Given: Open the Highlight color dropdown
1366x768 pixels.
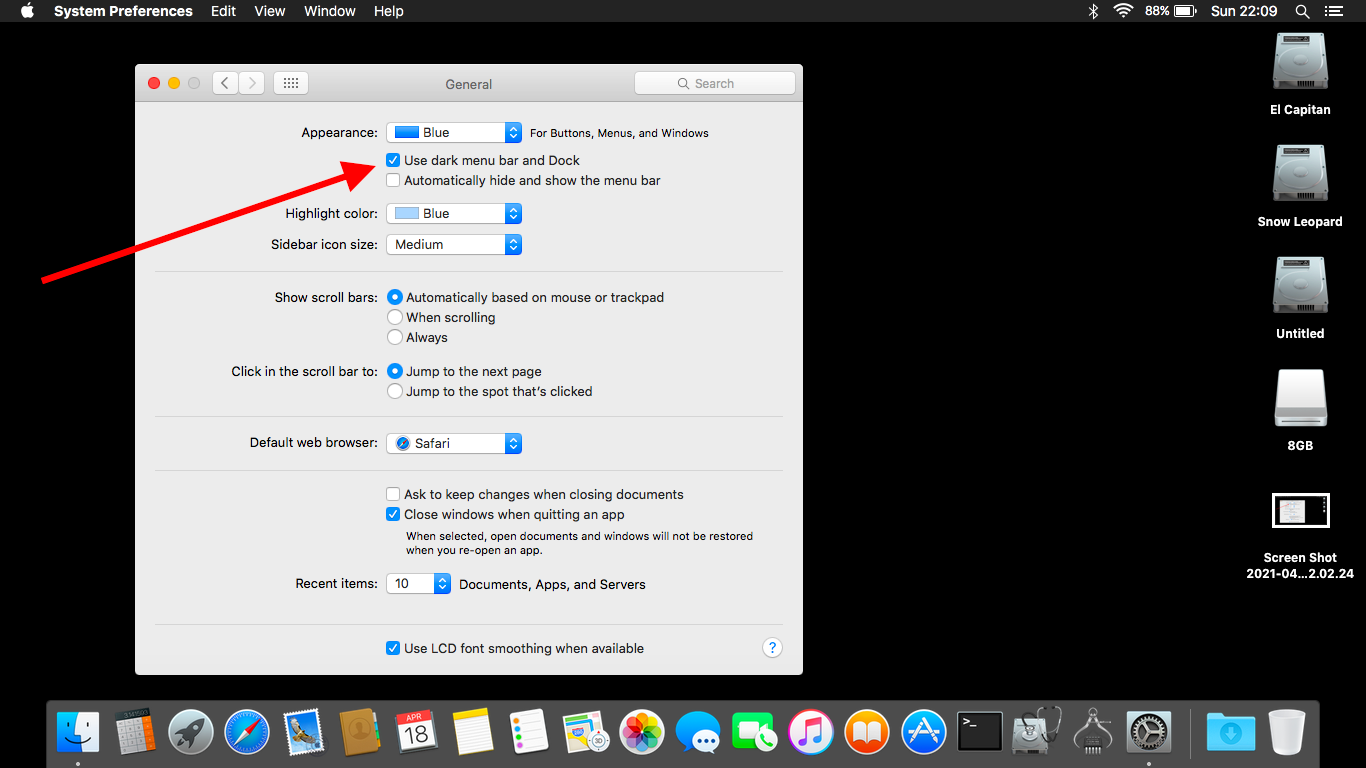Looking at the screenshot, I should 454,213.
